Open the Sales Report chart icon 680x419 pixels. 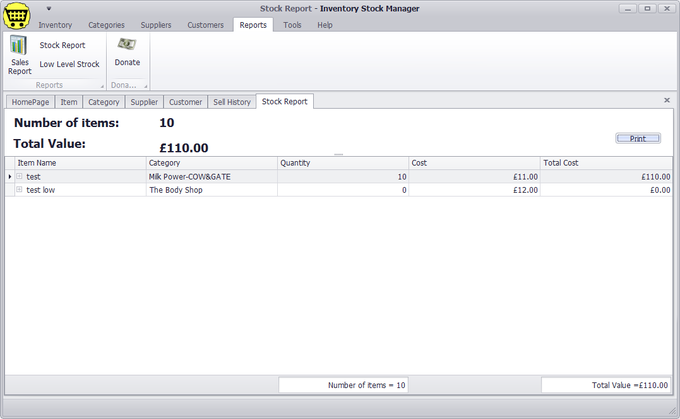click(x=18, y=45)
